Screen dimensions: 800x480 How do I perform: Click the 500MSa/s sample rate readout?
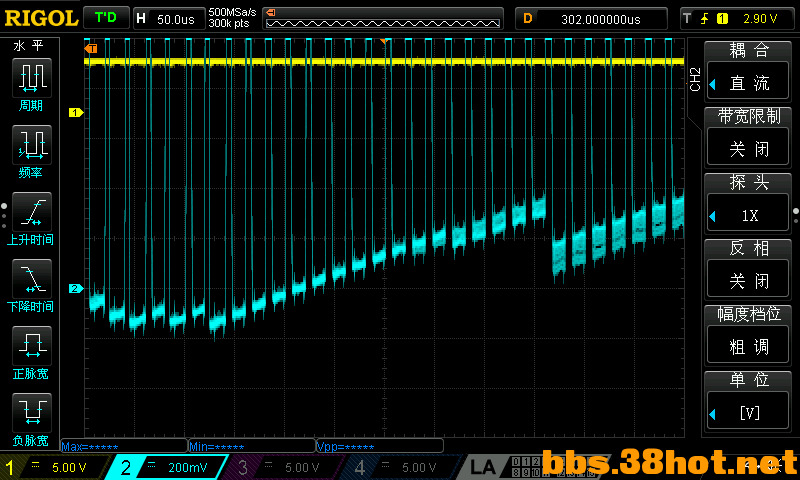pos(232,12)
